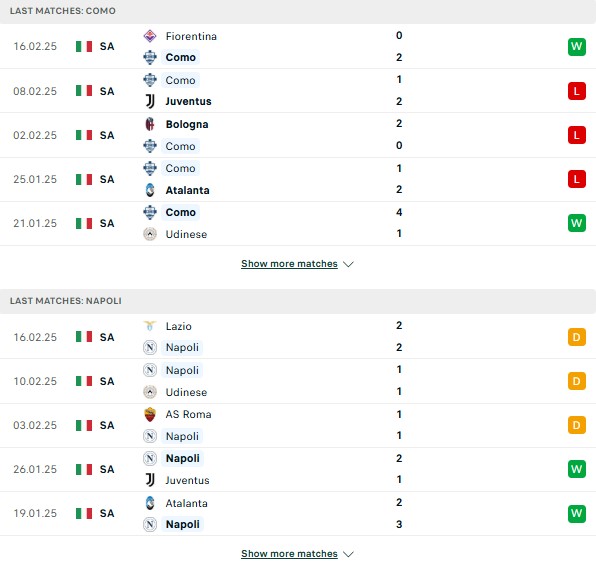
Task: Open the Napoli team link in AS Roma match
Action: (x=182, y=436)
